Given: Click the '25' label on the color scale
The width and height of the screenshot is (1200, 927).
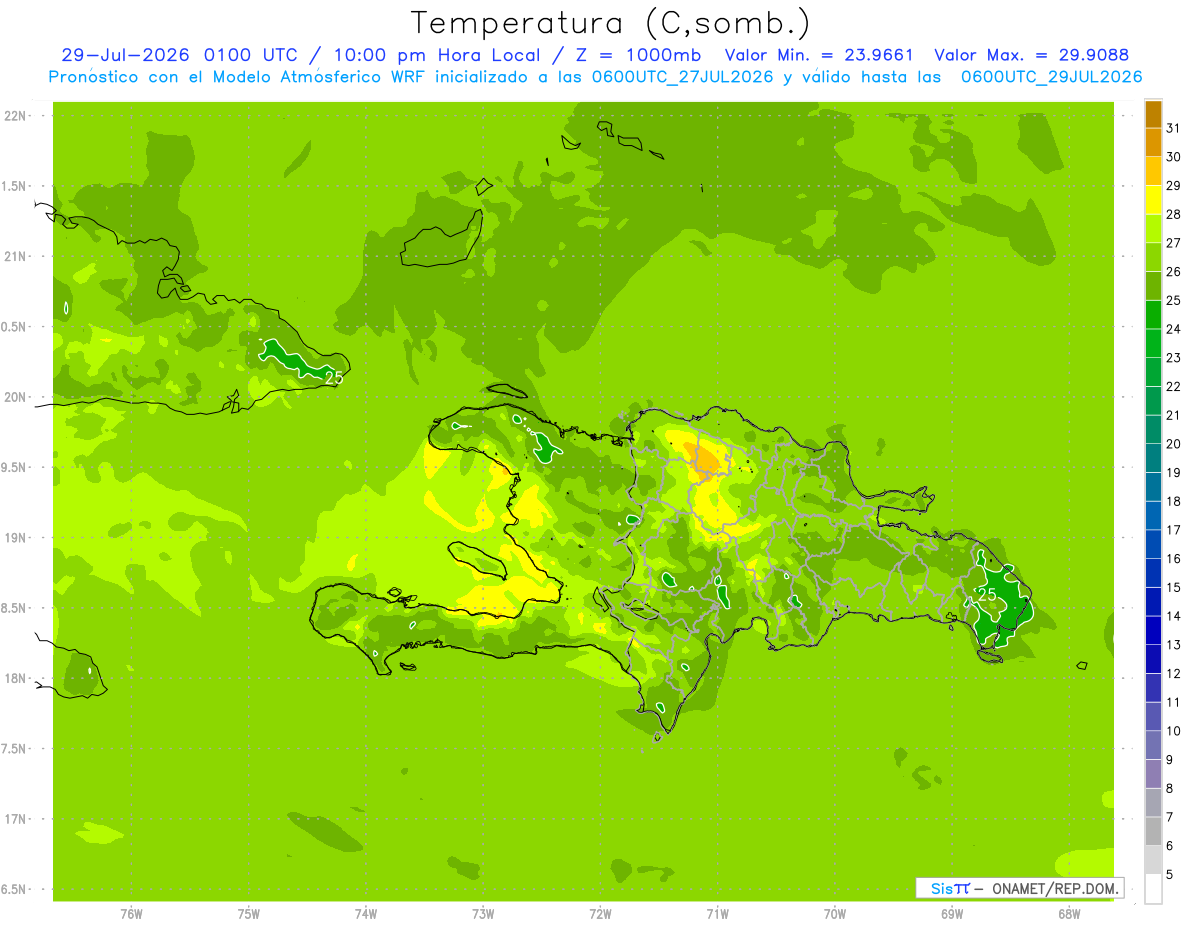Looking at the screenshot, I should click(1174, 300).
